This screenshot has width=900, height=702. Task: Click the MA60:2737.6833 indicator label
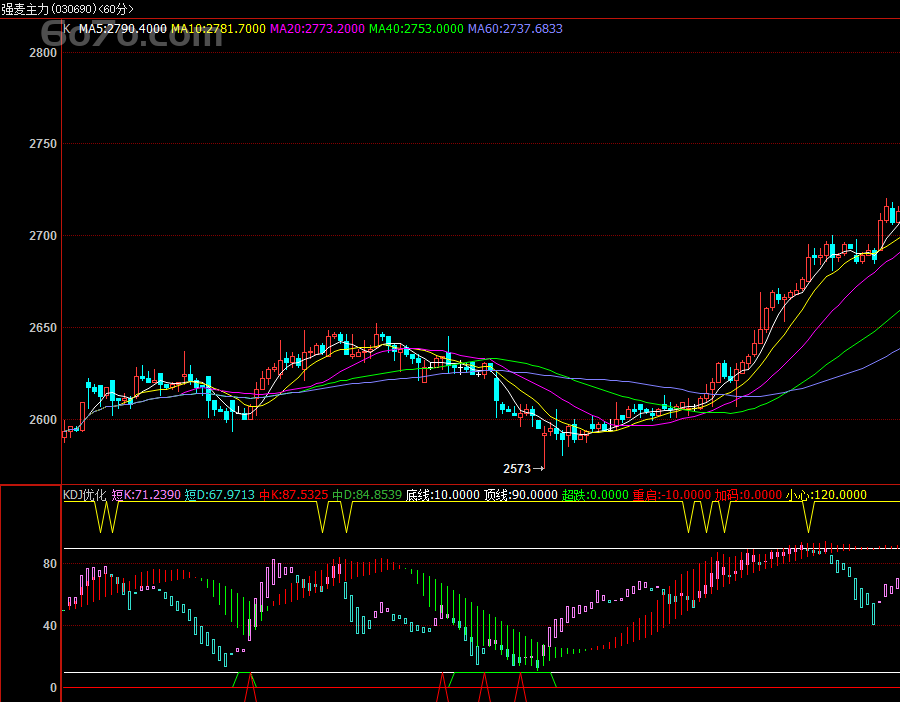coord(515,29)
